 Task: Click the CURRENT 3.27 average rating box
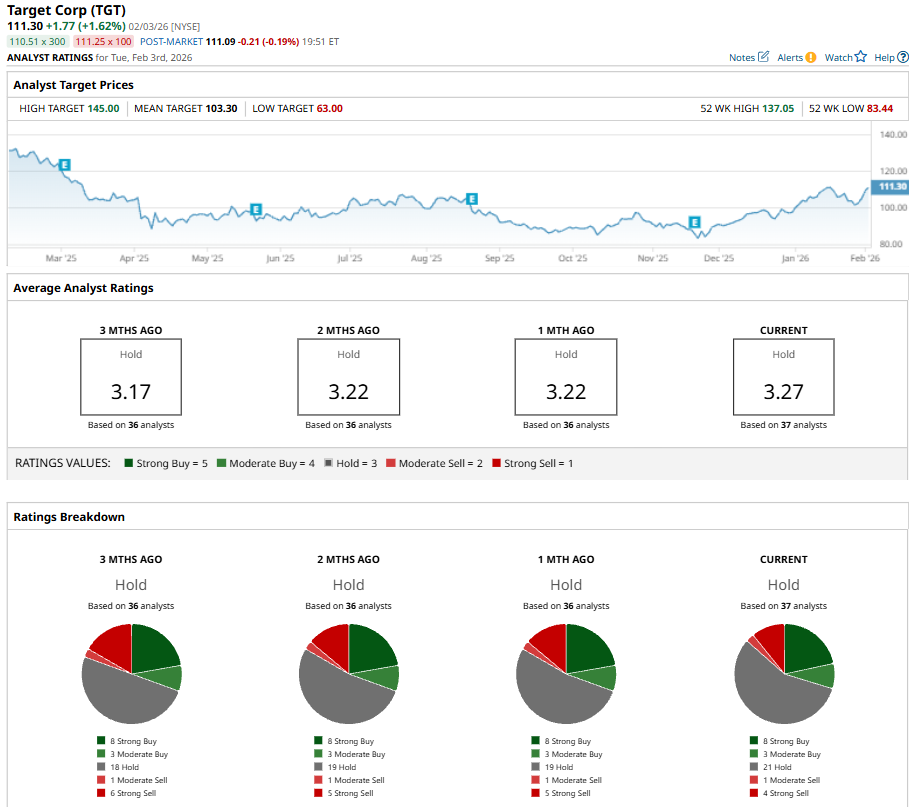pyautogui.click(x=783, y=376)
